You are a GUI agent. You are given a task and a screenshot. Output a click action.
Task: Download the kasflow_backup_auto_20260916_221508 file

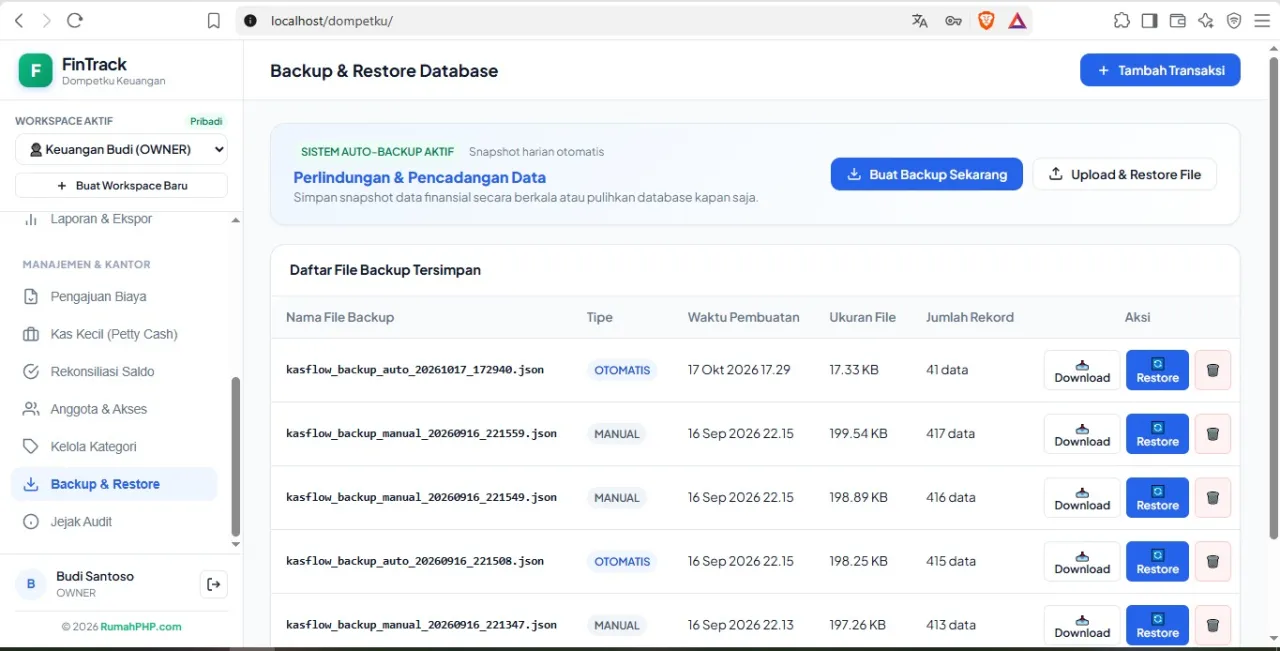[1082, 562]
